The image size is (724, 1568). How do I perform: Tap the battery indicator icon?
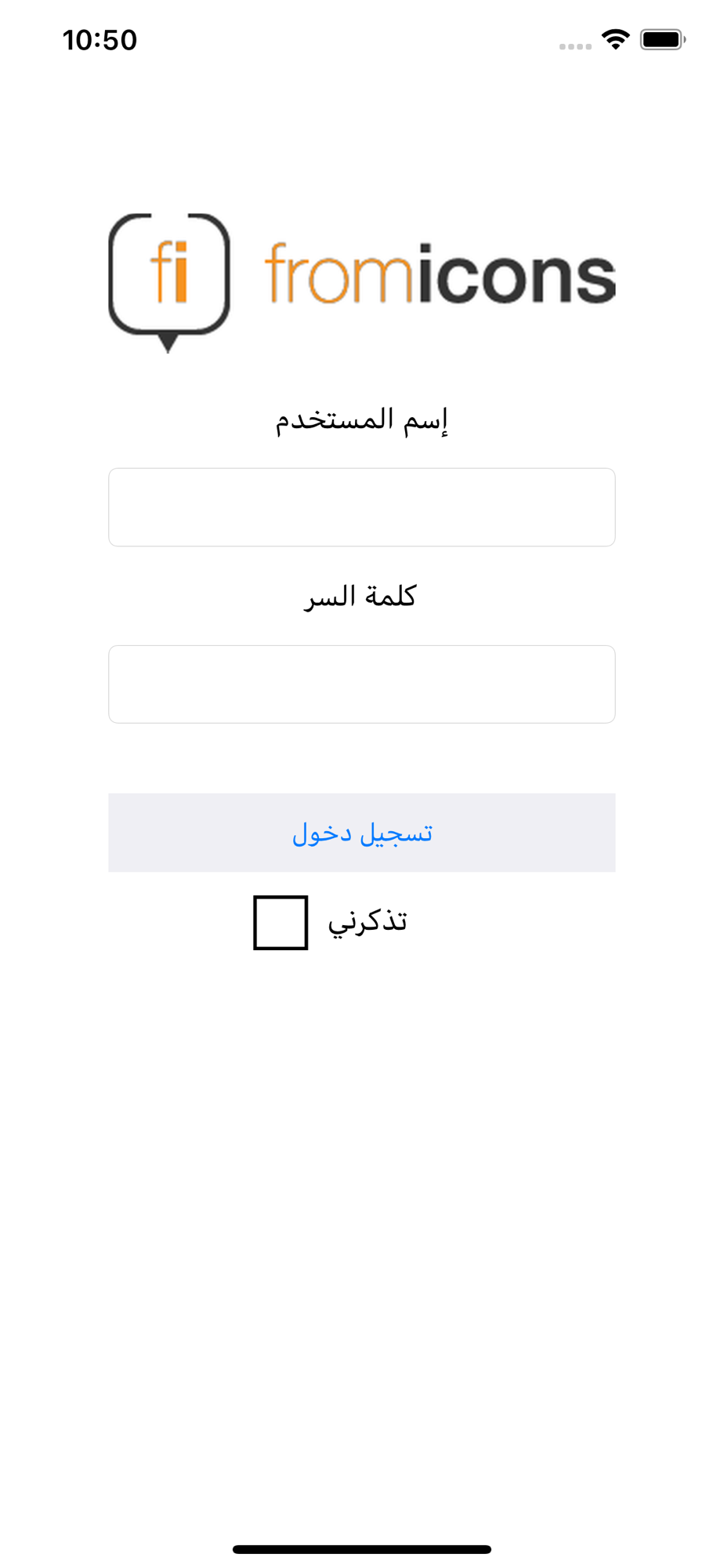point(663,39)
